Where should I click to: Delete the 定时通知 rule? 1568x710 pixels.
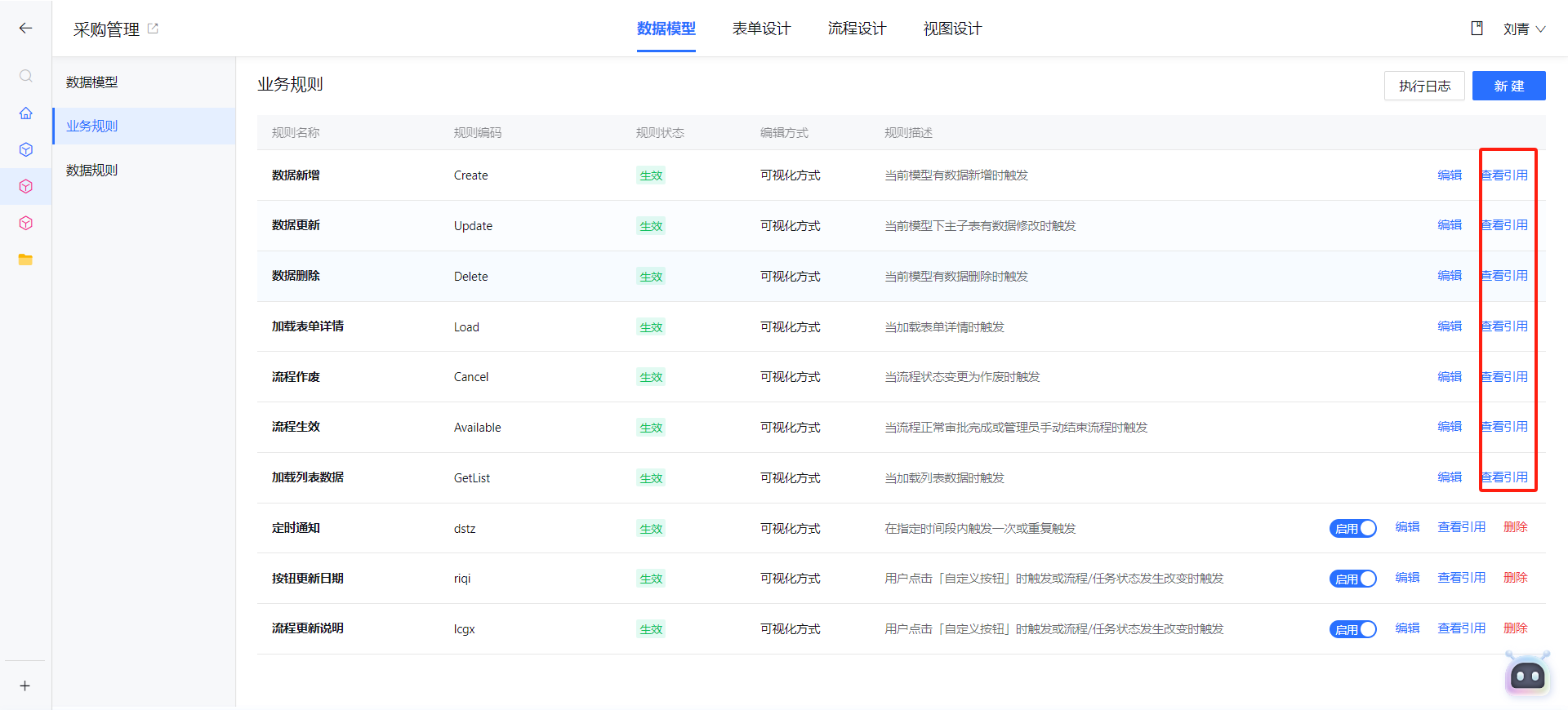pyautogui.click(x=1516, y=527)
